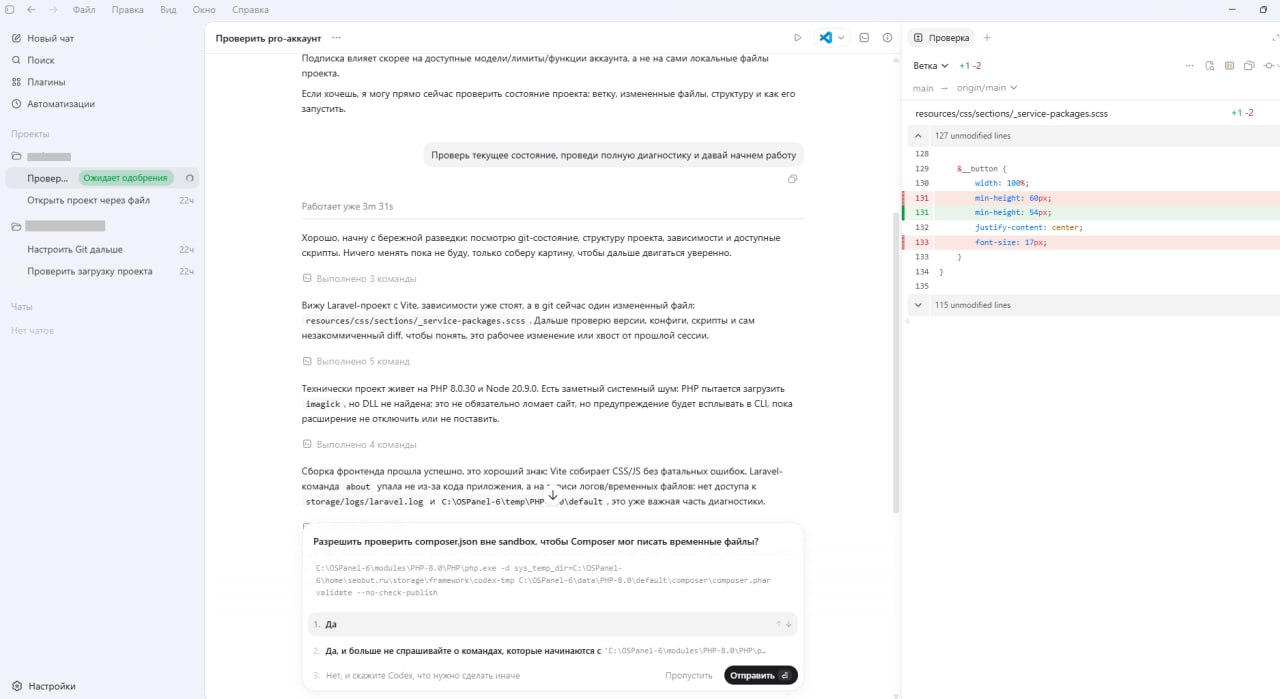Open the Файл menu
Image resolution: width=1280 pixels, height=699 pixels.
point(84,9)
